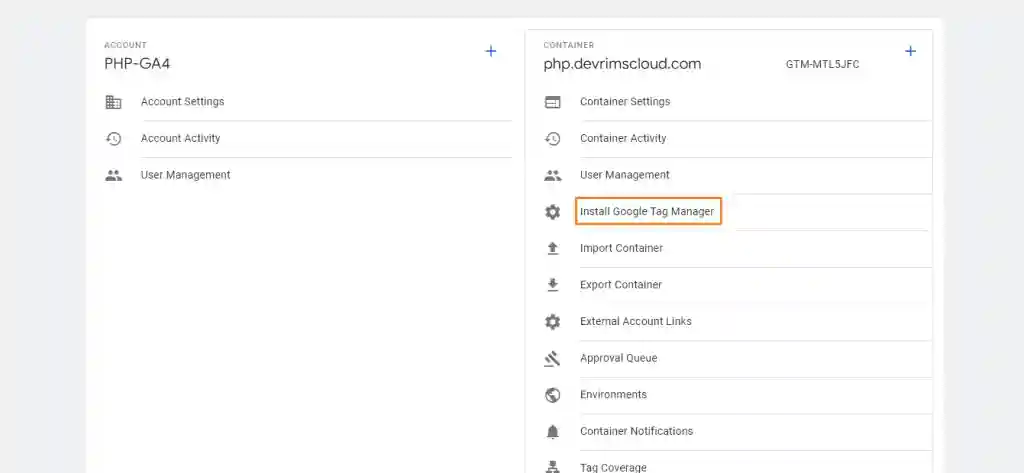Click the account name PHP-GA4
This screenshot has width=1024, height=473.
pos(137,64)
